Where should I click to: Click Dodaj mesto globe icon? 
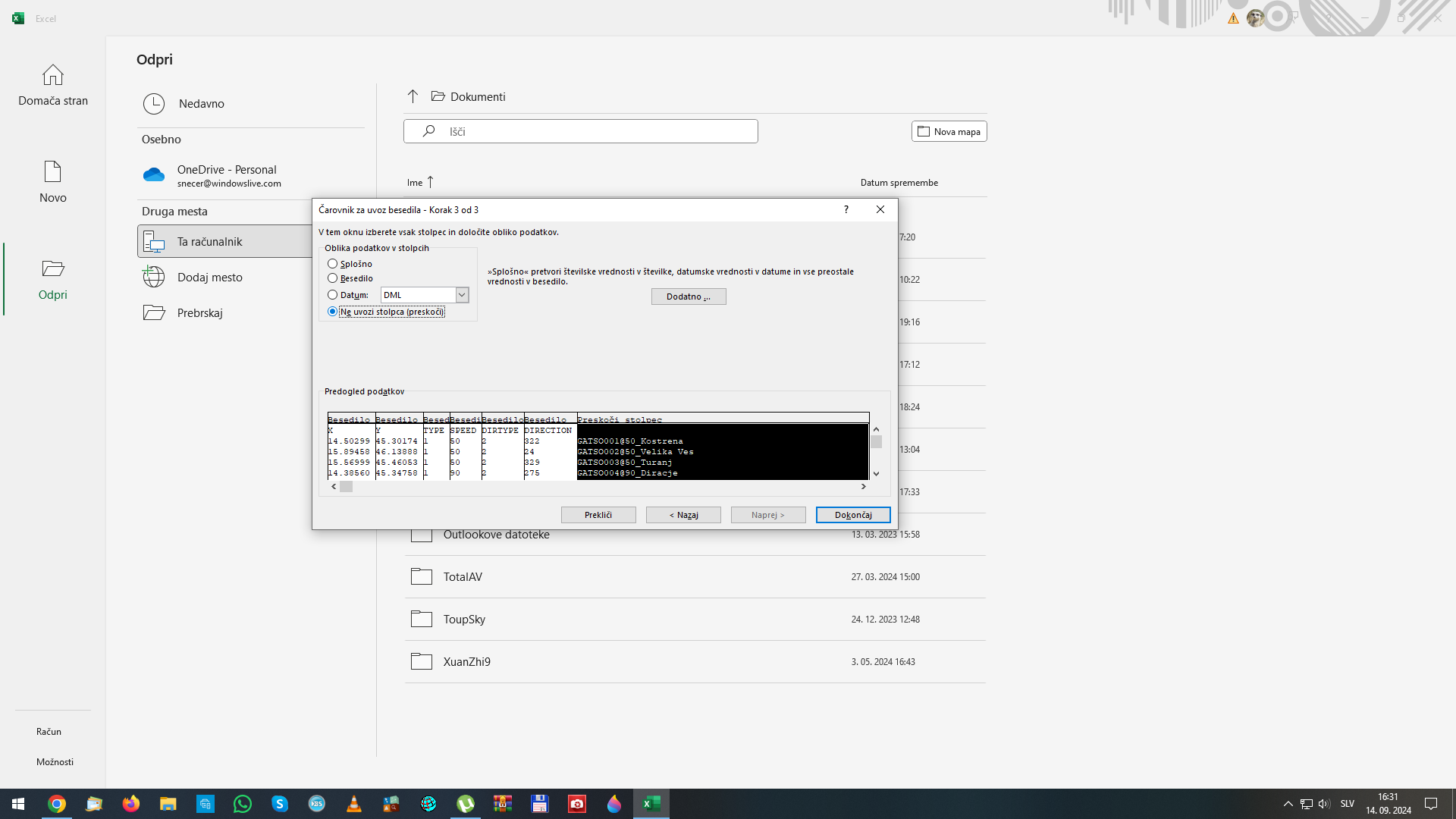pyautogui.click(x=154, y=277)
